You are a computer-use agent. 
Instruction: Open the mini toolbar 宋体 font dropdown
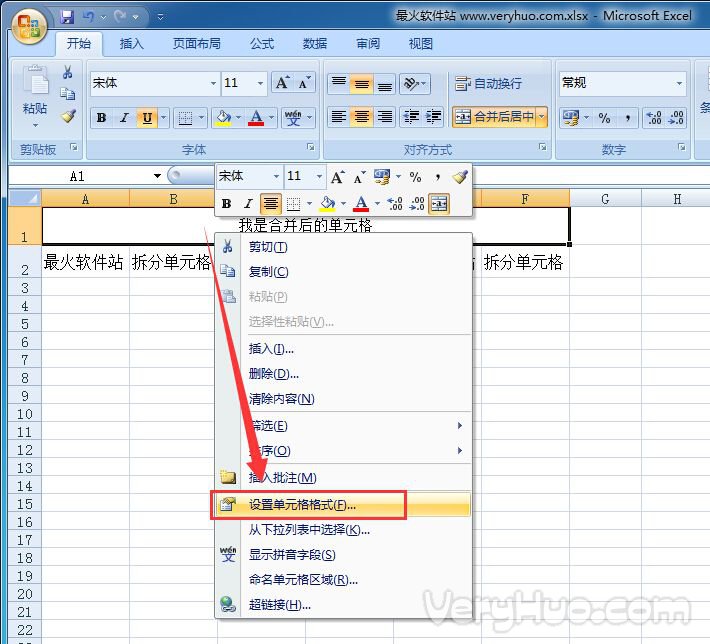click(276, 176)
